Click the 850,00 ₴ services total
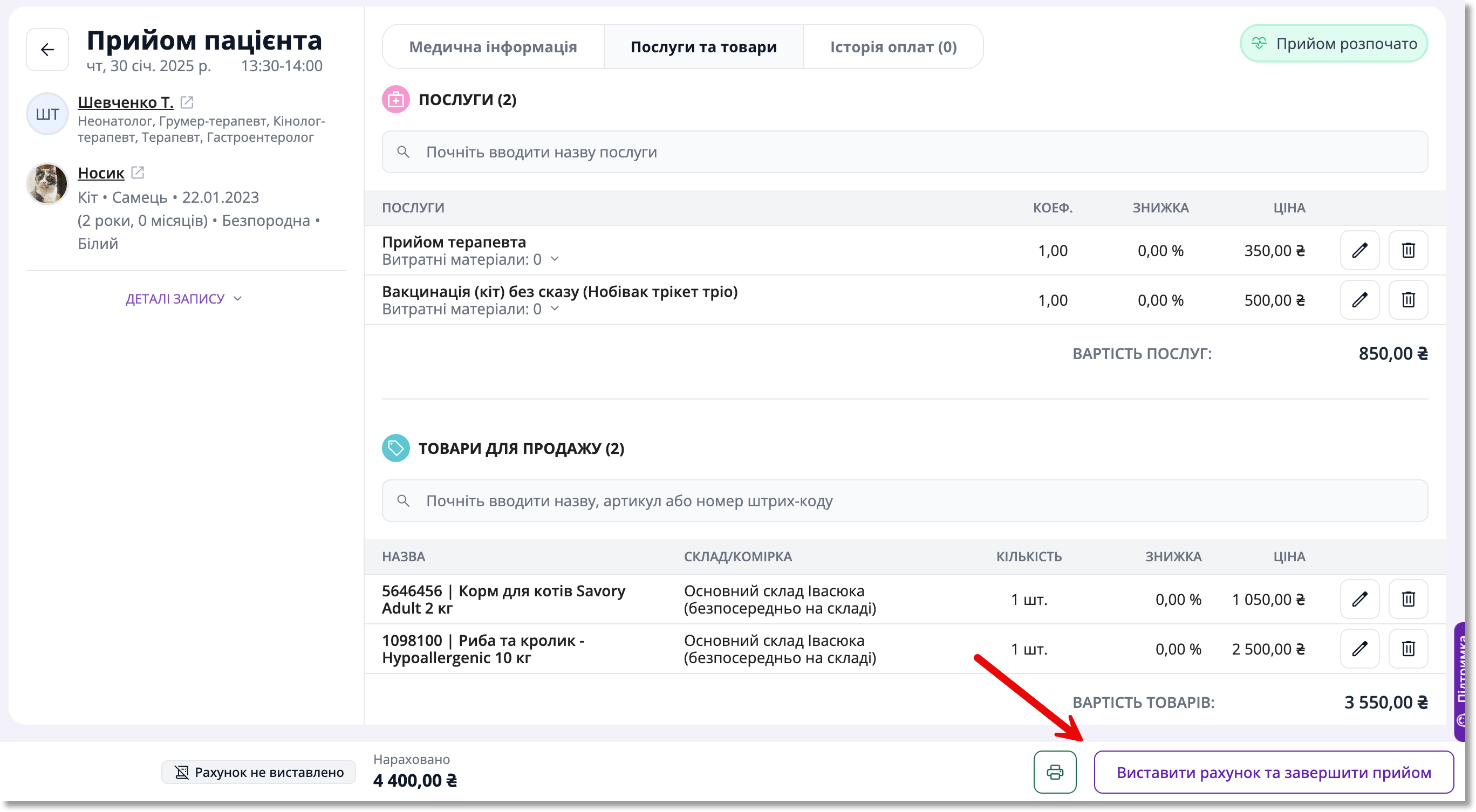Screen dimensions: 1476x812 click(1393, 354)
